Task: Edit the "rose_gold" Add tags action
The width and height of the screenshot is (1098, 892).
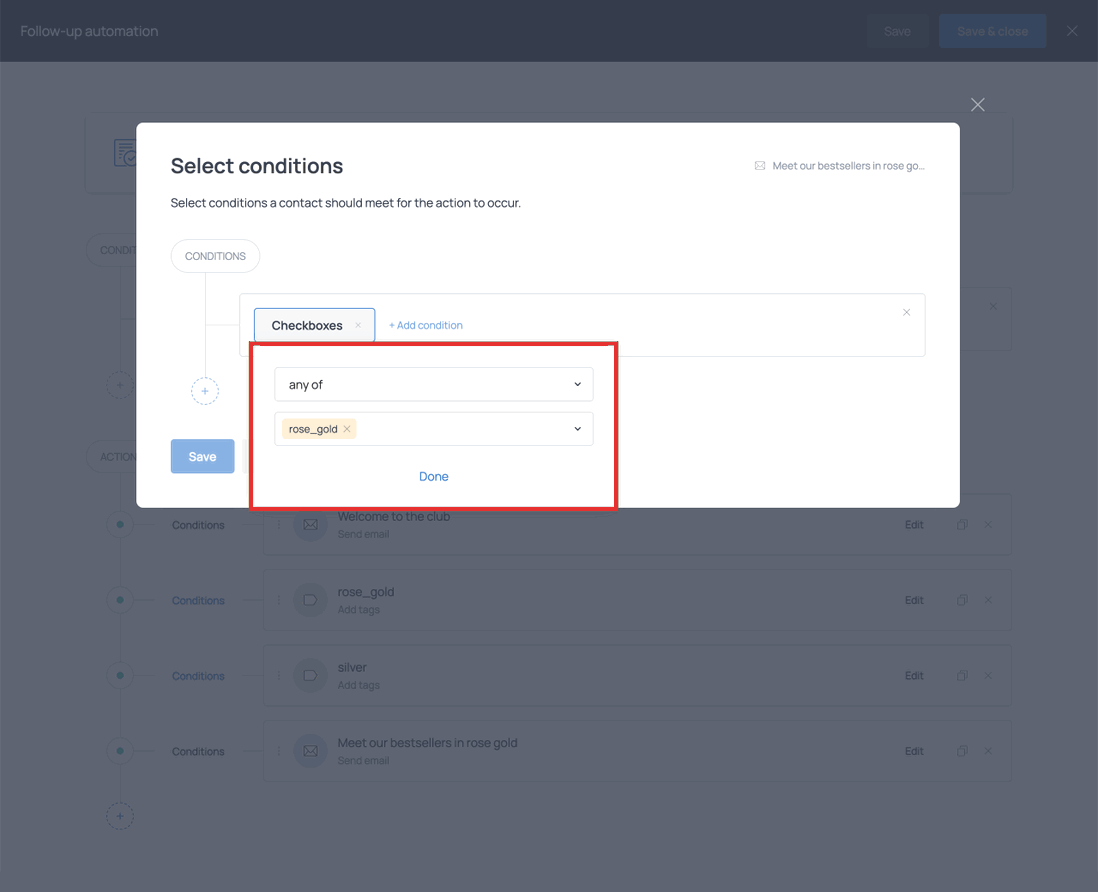Action: tap(913, 600)
